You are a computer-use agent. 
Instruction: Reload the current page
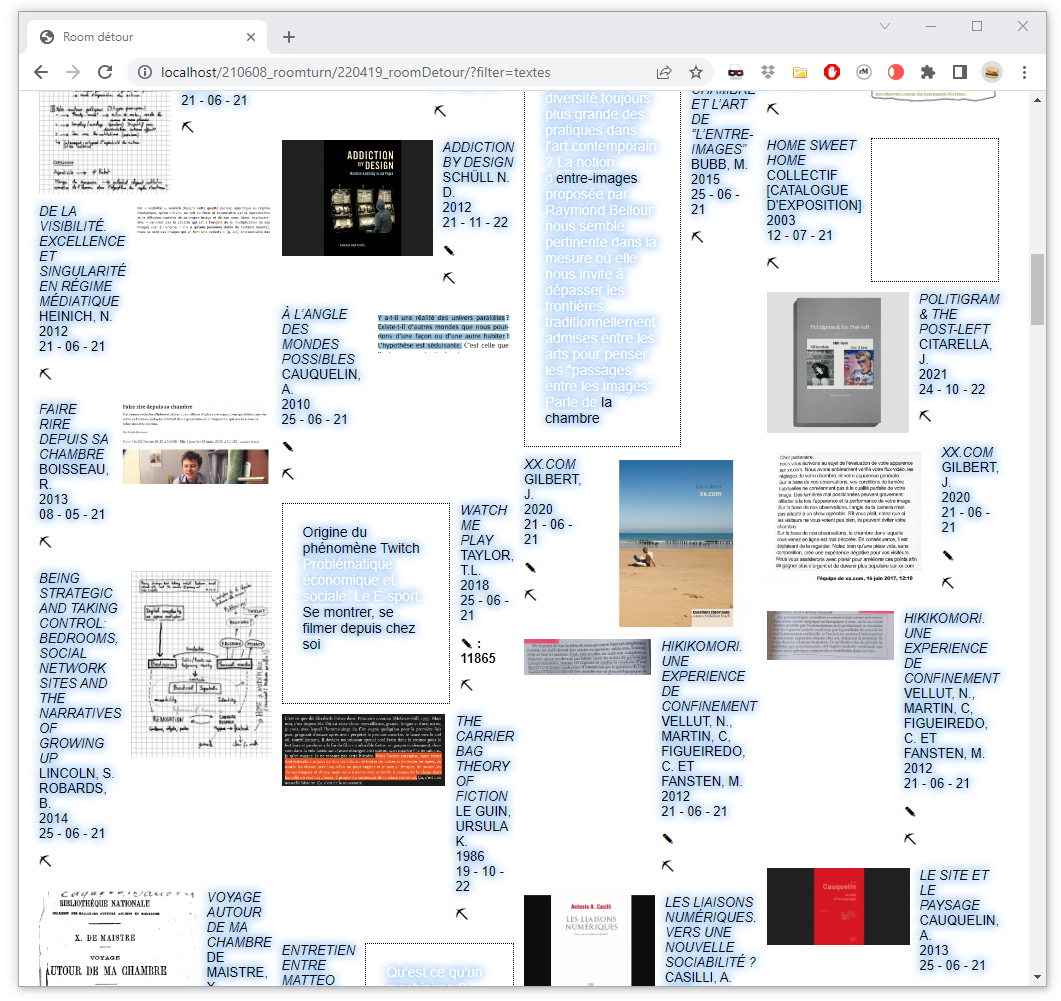click(104, 72)
